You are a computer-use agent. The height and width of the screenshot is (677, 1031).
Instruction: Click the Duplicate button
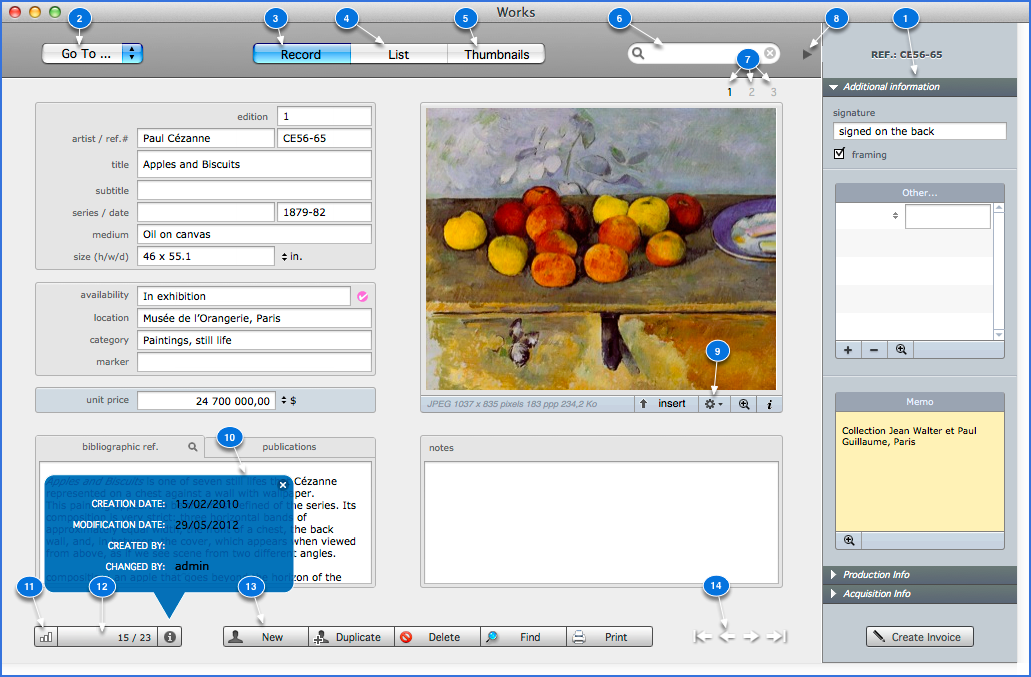coord(350,637)
